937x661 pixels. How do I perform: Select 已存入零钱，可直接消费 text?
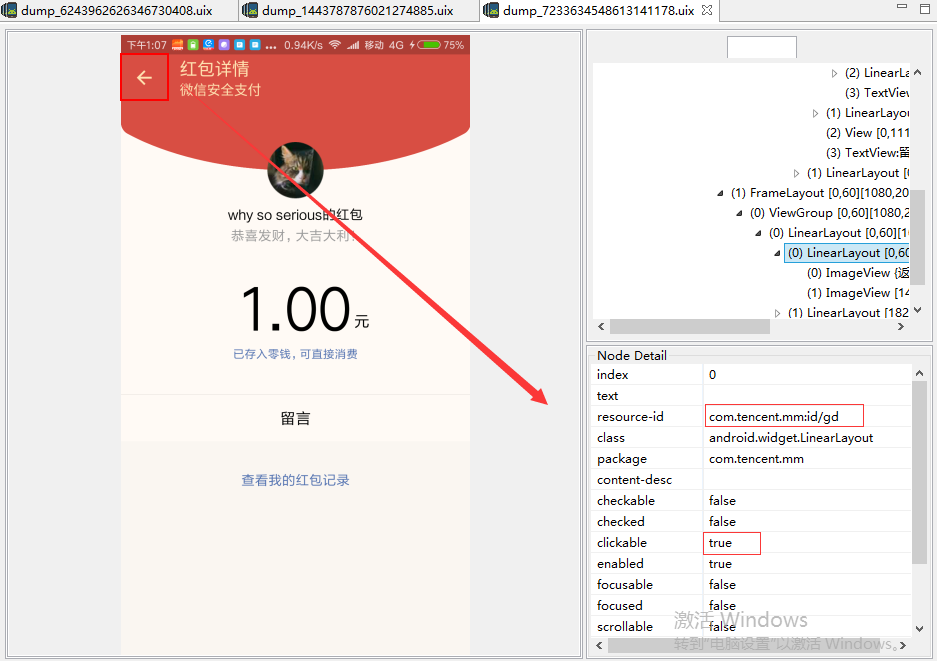click(295, 354)
